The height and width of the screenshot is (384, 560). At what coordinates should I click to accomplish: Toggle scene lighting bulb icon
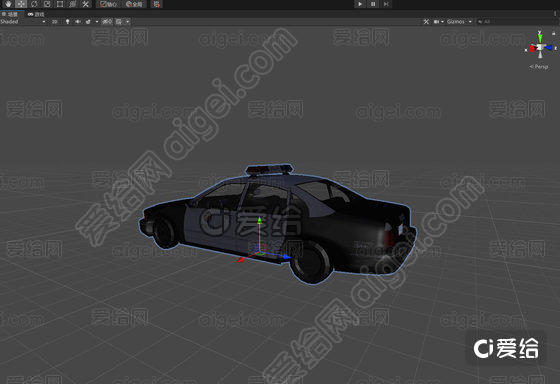67,22
